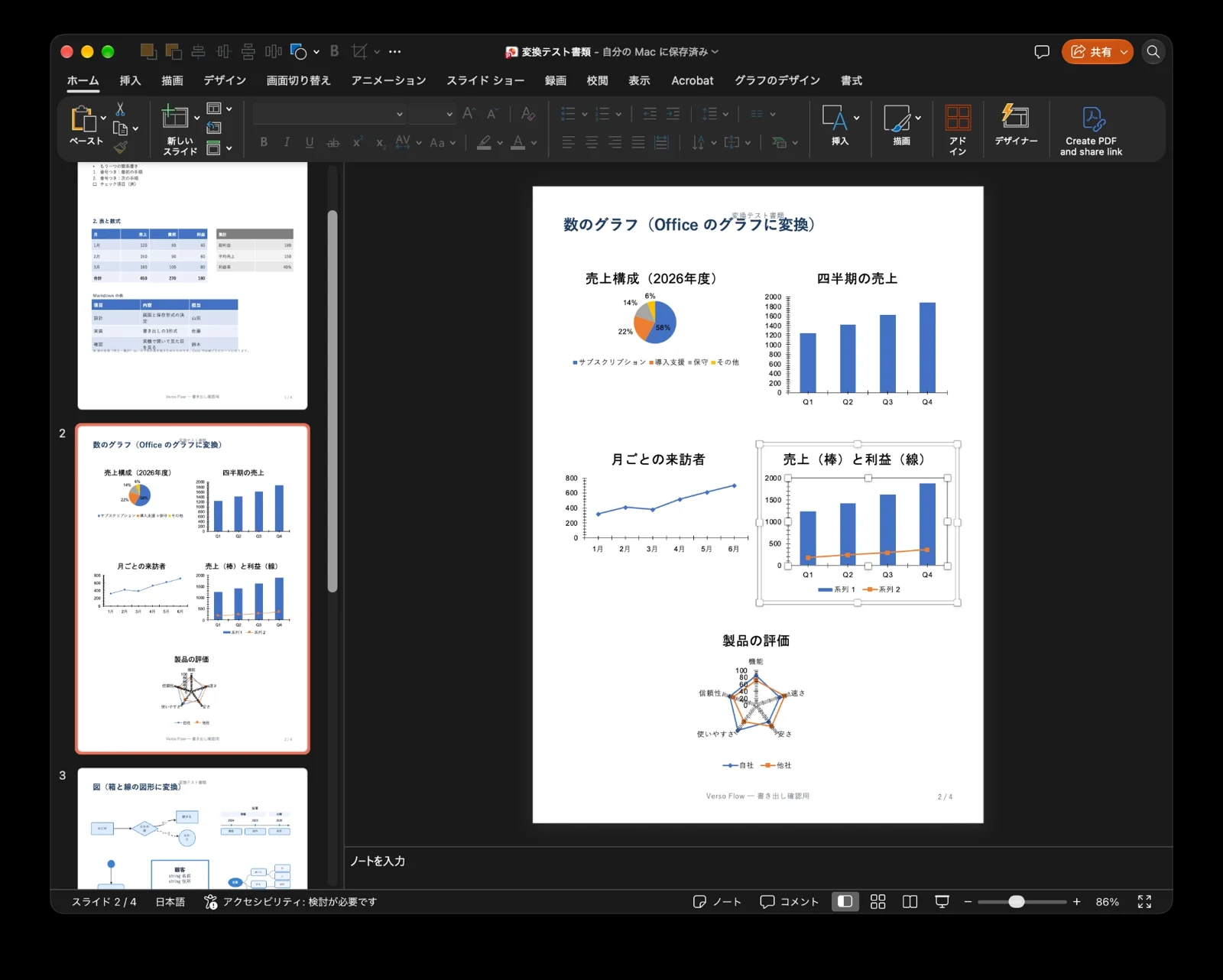
Task: Click the Increase font size icon
Action: (x=469, y=114)
